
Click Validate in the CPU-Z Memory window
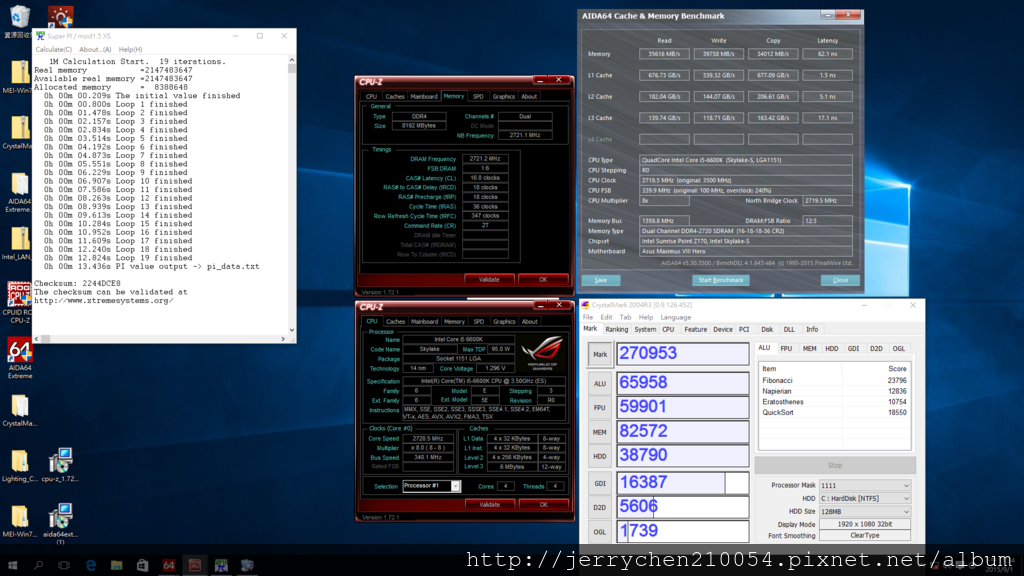pyautogui.click(x=489, y=280)
